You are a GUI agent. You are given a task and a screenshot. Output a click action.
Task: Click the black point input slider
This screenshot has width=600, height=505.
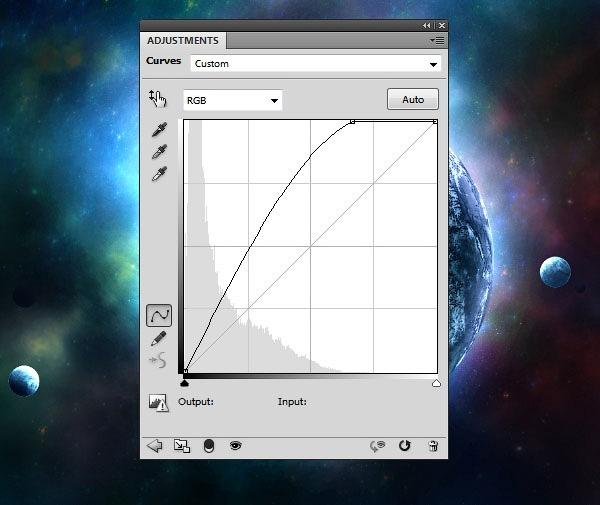pyautogui.click(x=184, y=383)
